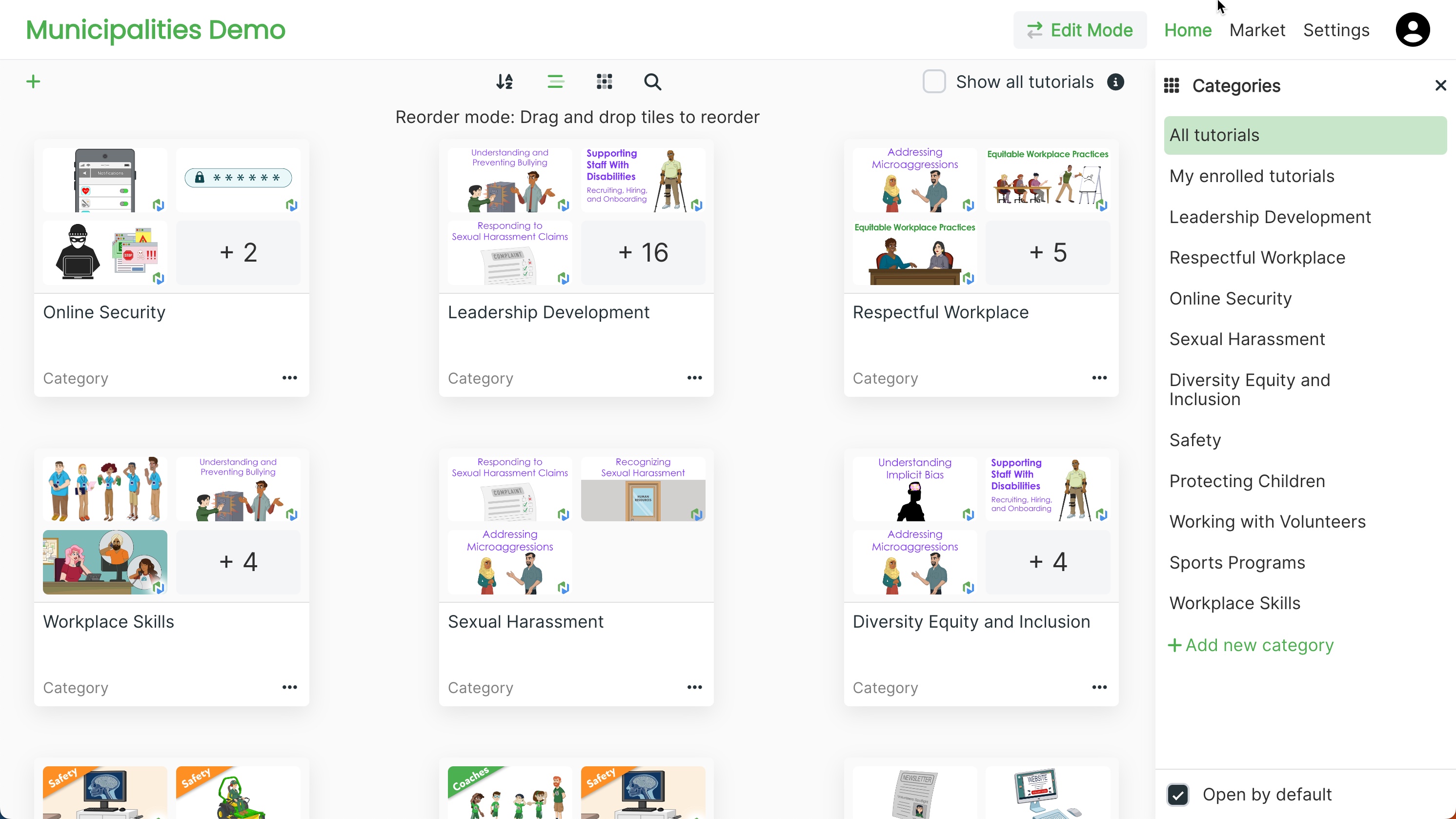Enable Show all tutorials
Screen dimensions: 1456x819
934,82
